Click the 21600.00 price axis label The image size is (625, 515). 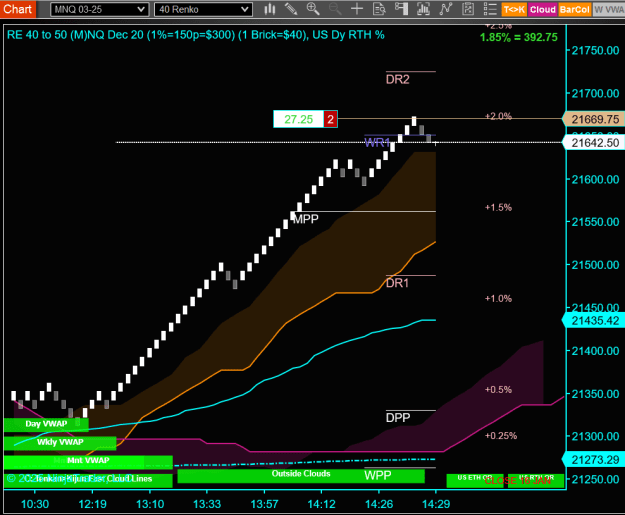point(595,179)
